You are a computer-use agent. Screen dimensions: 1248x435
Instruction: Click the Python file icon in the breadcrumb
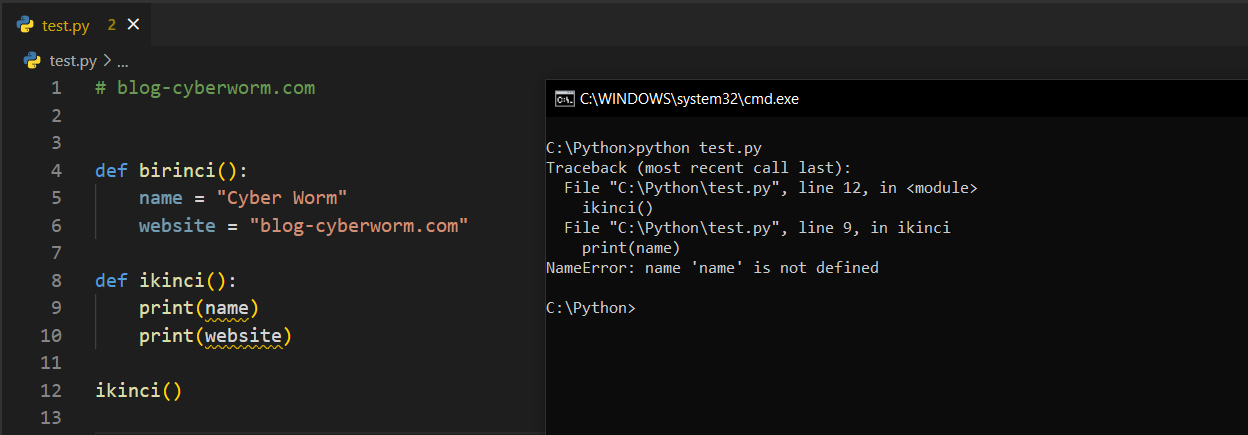coord(32,60)
